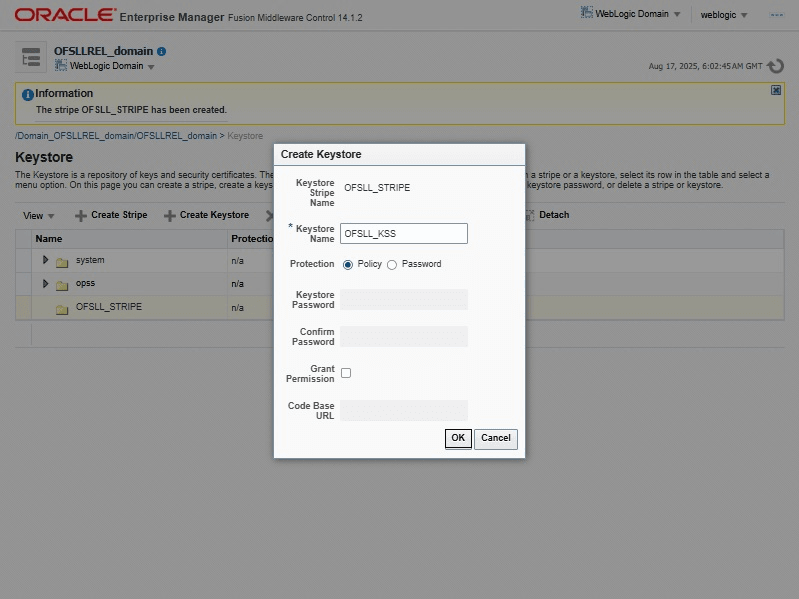Select the Policy protection radio button
Image resolution: width=799 pixels, height=599 pixels.
coord(348,265)
